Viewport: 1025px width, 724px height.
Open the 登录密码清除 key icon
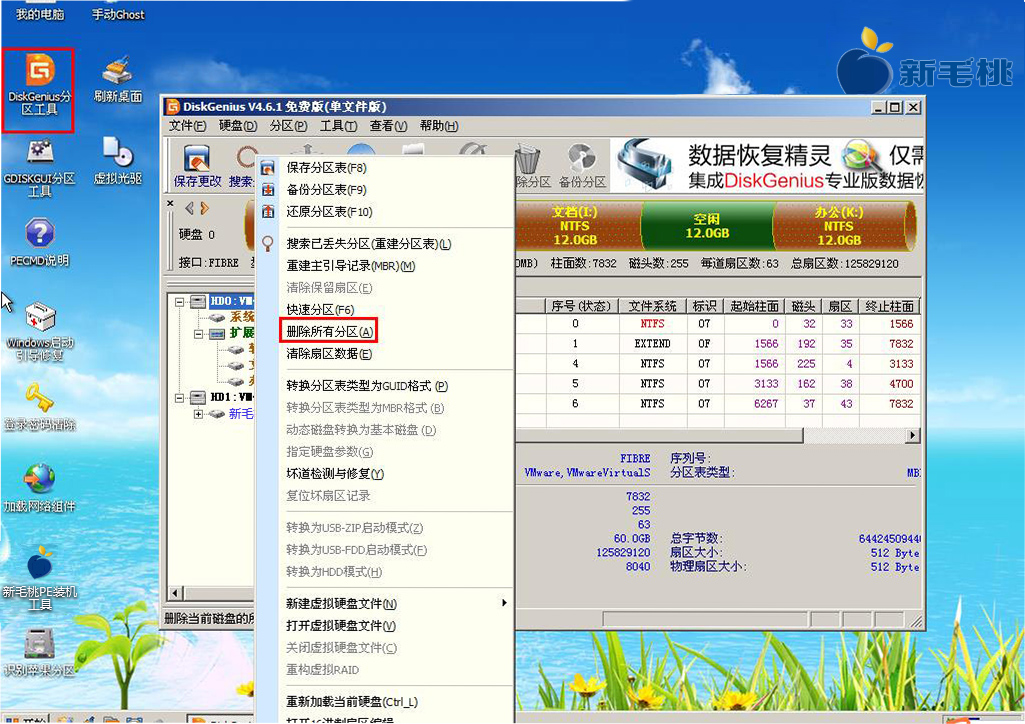(39, 406)
